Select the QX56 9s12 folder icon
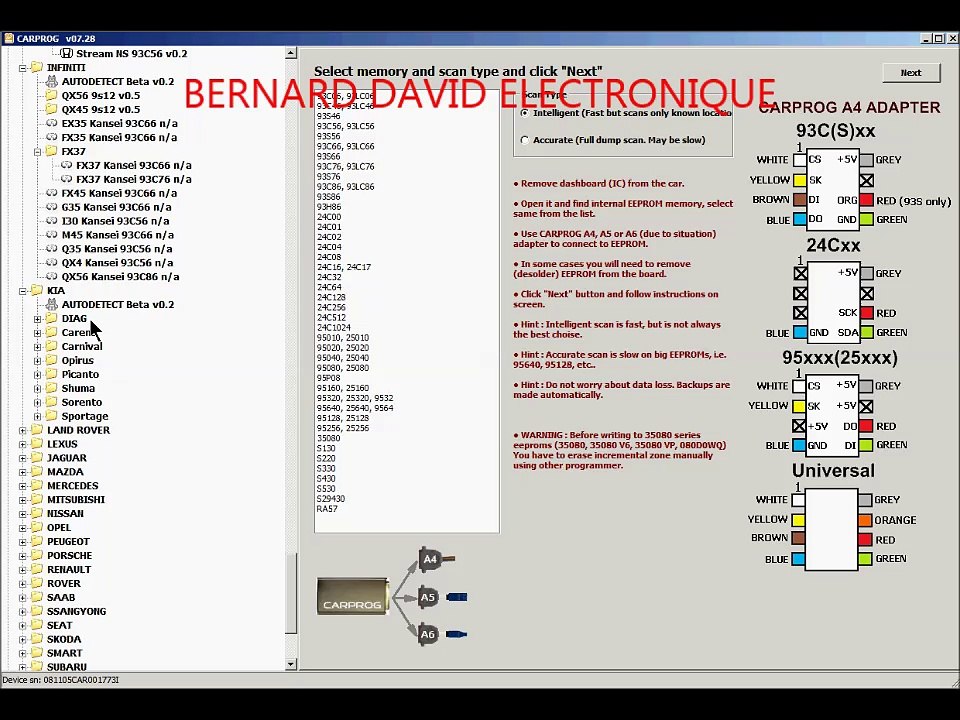Viewport: 960px width, 720px height. tap(52, 96)
